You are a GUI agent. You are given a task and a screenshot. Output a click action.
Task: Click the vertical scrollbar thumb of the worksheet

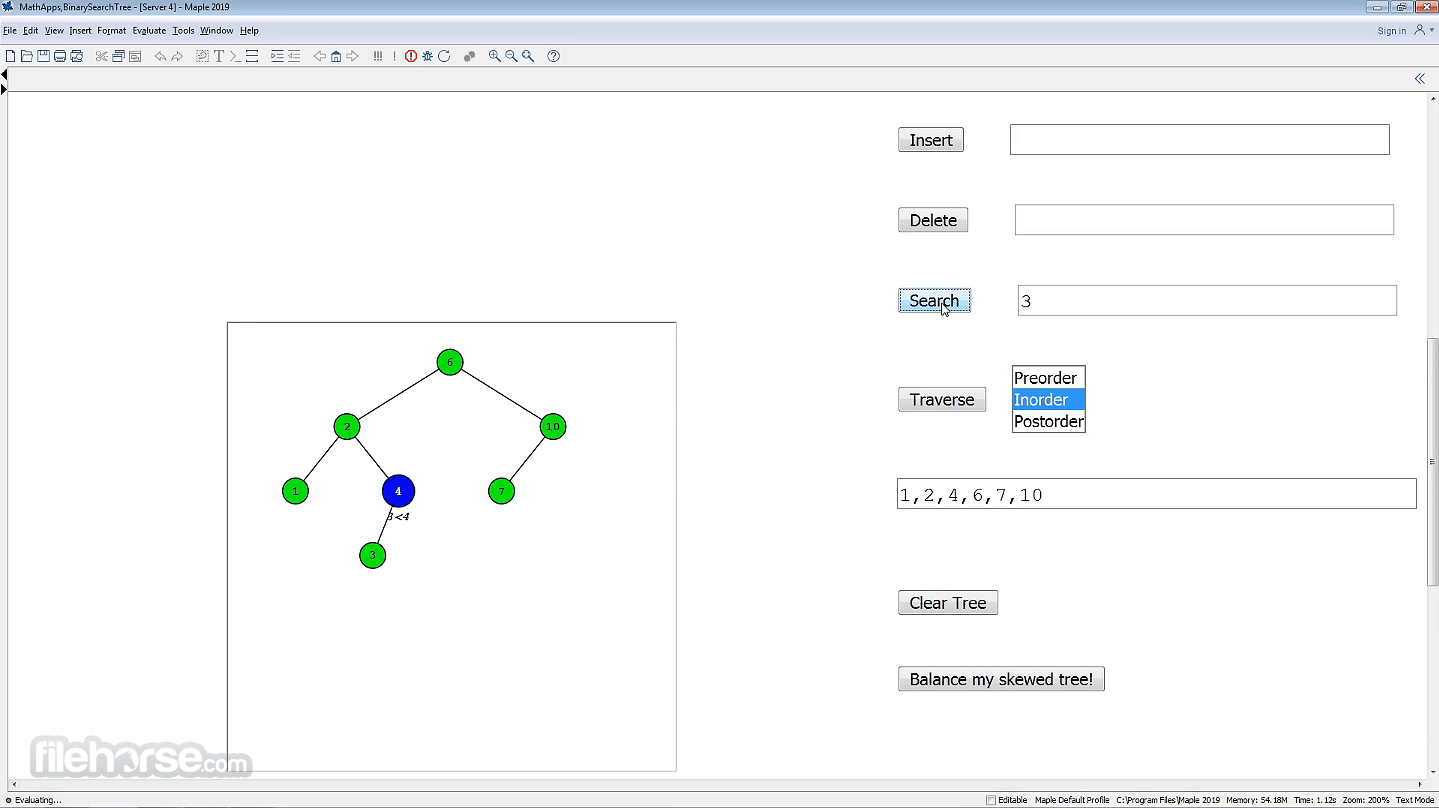coord(1432,462)
